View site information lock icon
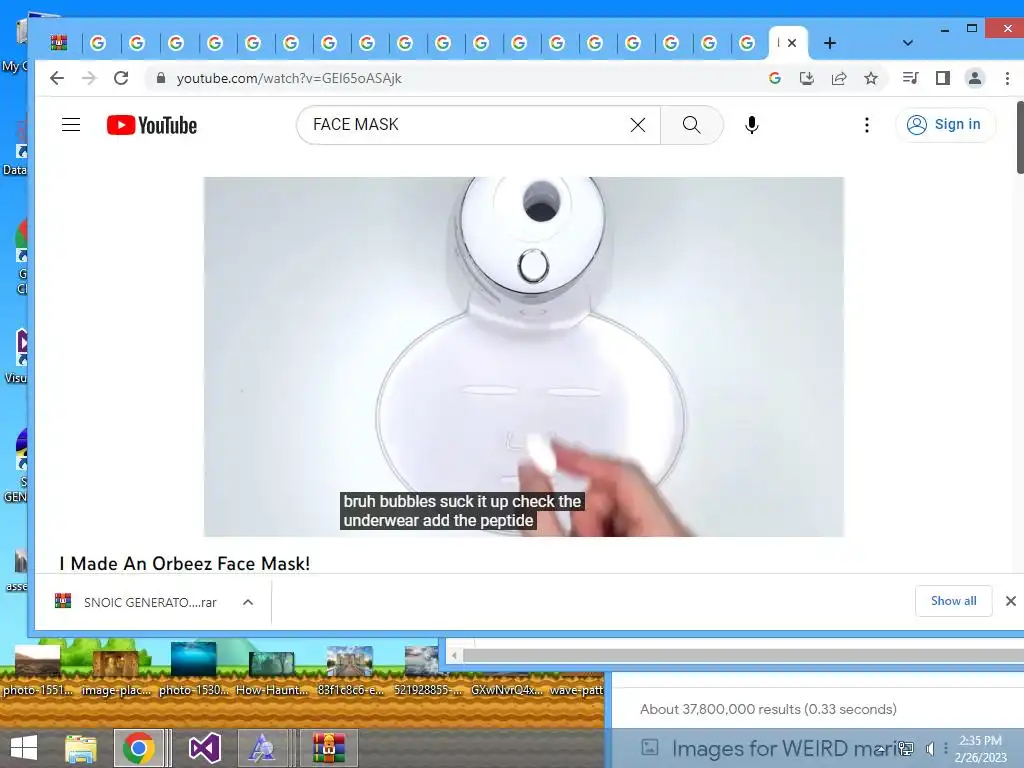 click(161, 78)
